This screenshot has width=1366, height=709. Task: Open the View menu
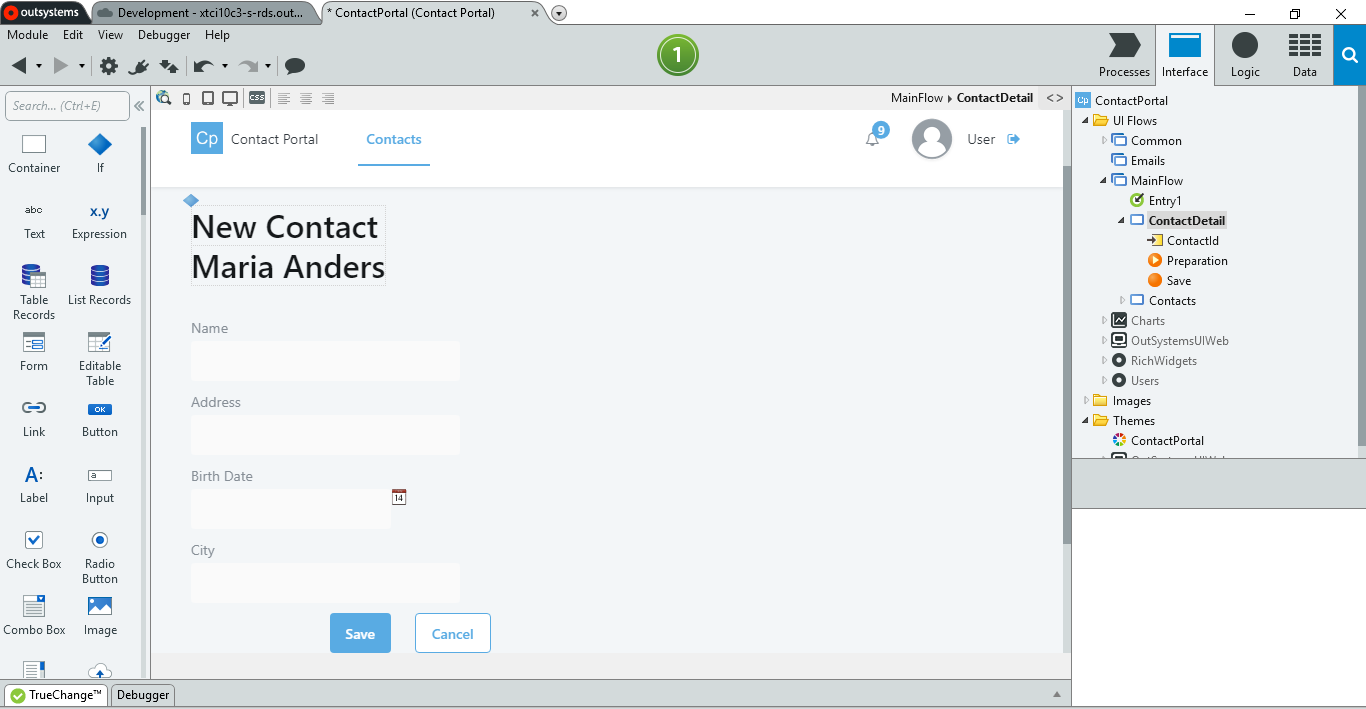tap(110, 35)
